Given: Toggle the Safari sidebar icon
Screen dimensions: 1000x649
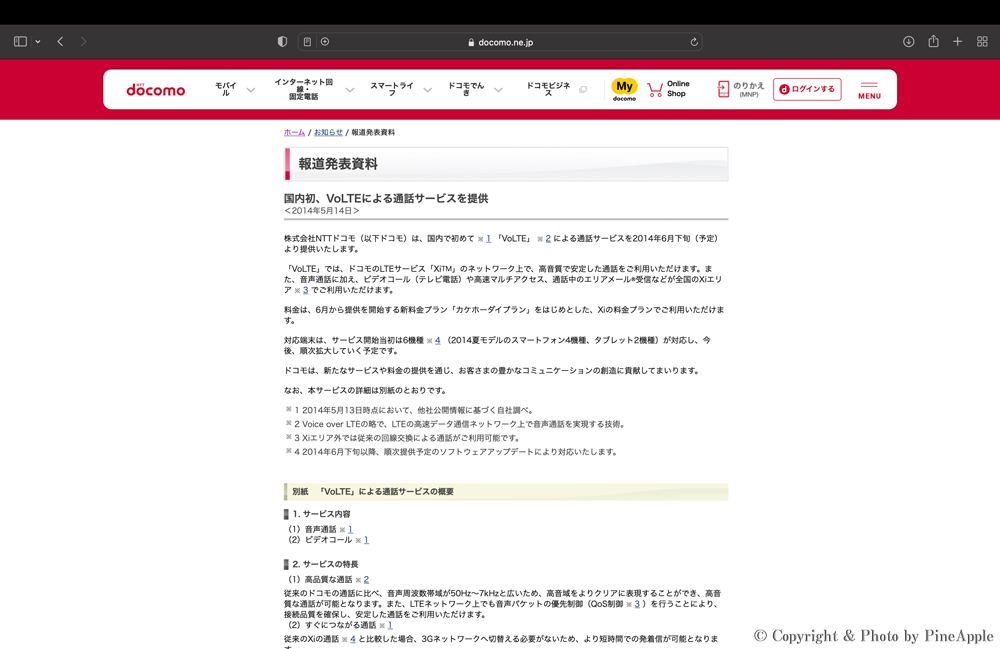Looking at the screenshot, I should [x=20, y=42].
